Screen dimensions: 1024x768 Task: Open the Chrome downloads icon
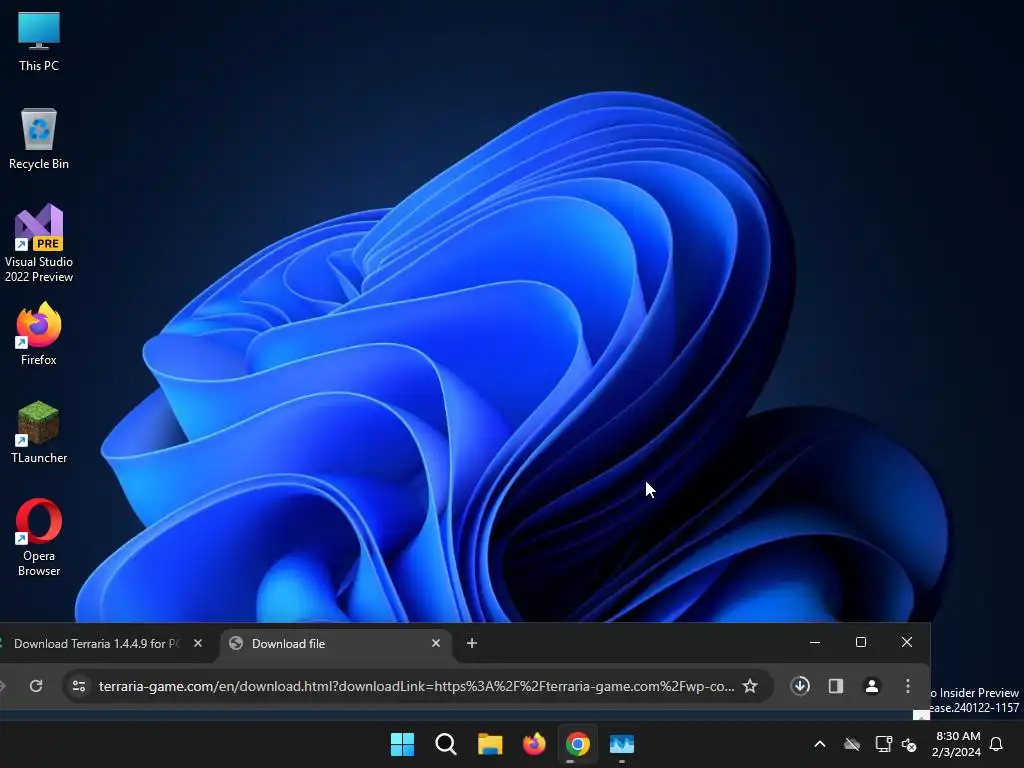click(800, 686)
